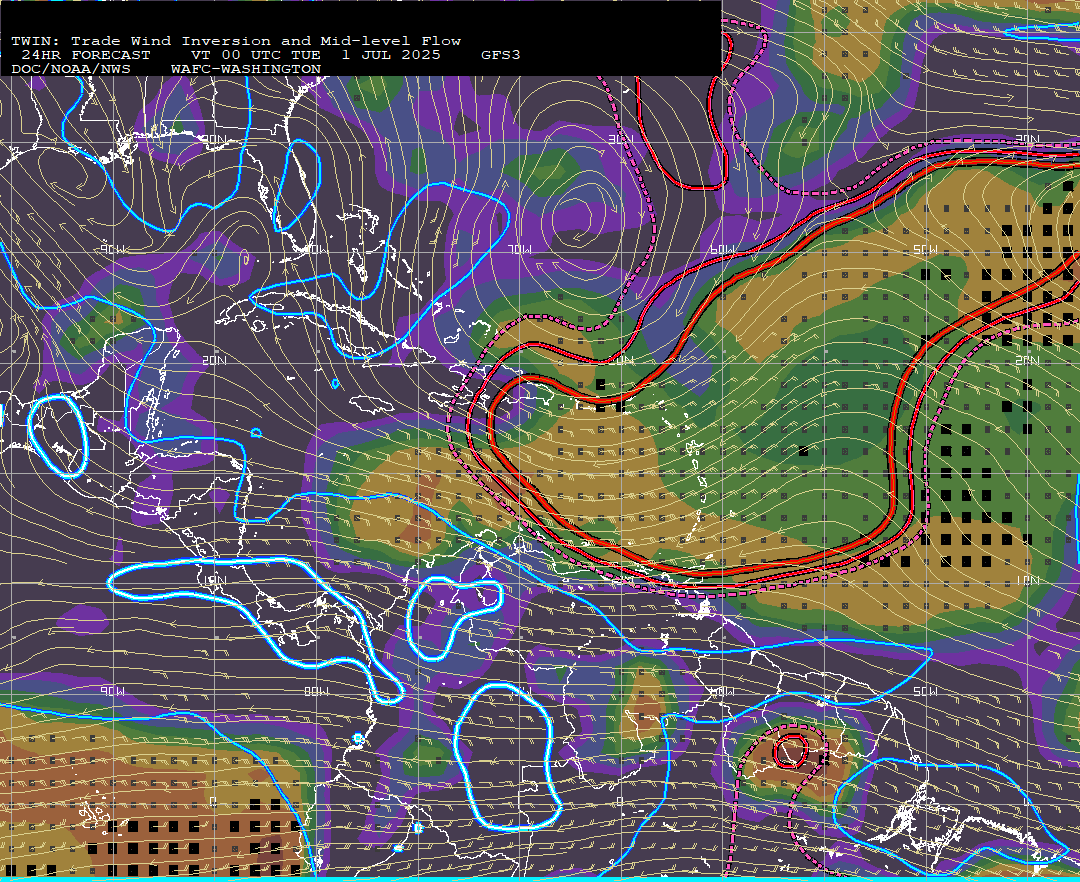Click the '10N' latitude label over Costa Rica

click(x=215, y=580)
